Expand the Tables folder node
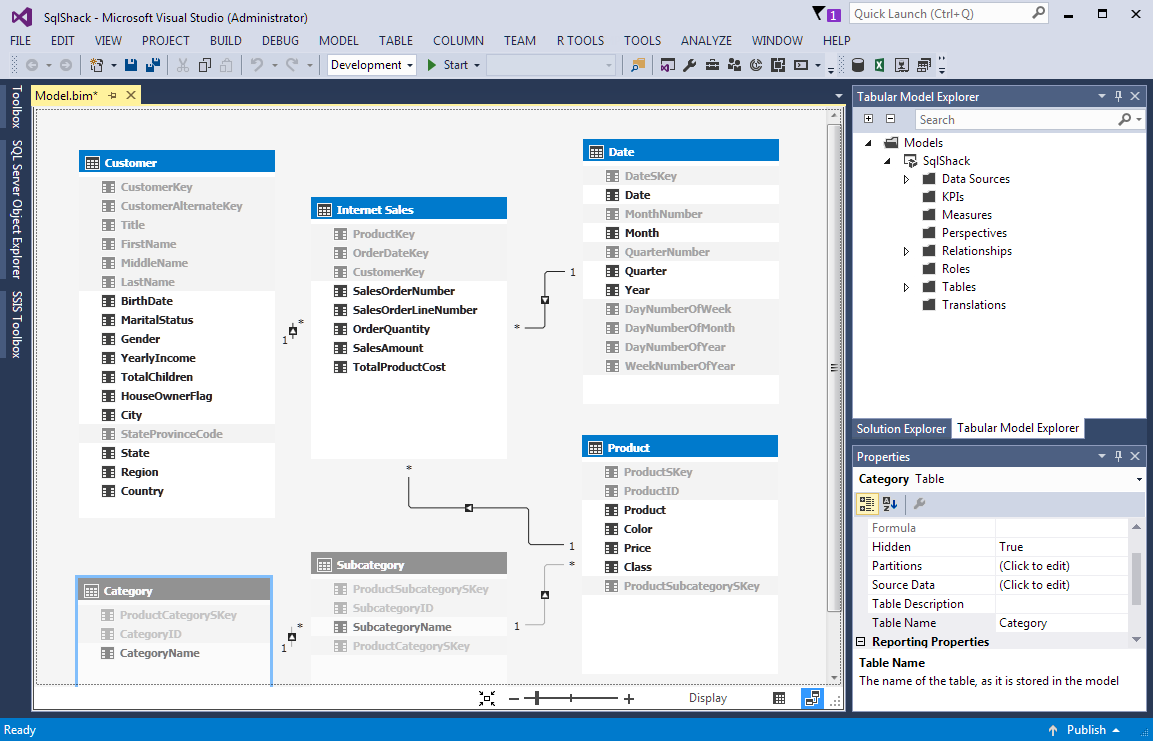1153x741 pixels. click(x=906, y=287)
